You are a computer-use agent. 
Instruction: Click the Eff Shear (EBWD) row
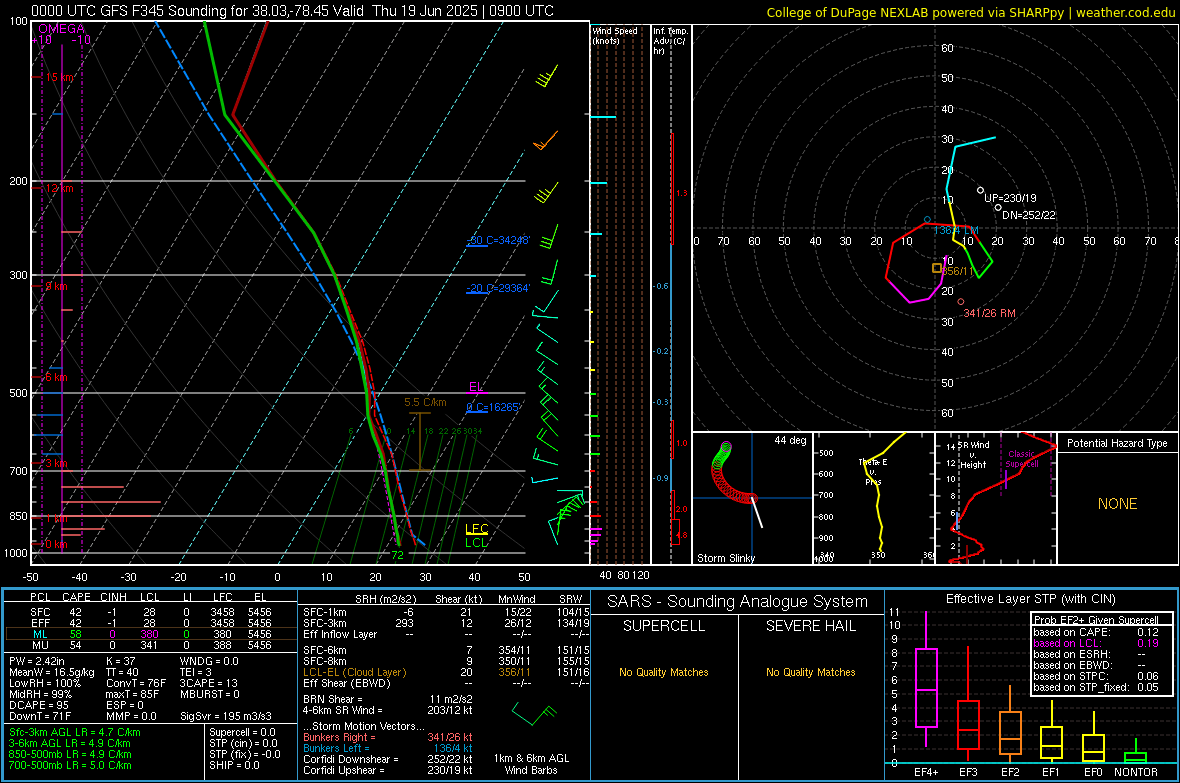click(446, 683)
